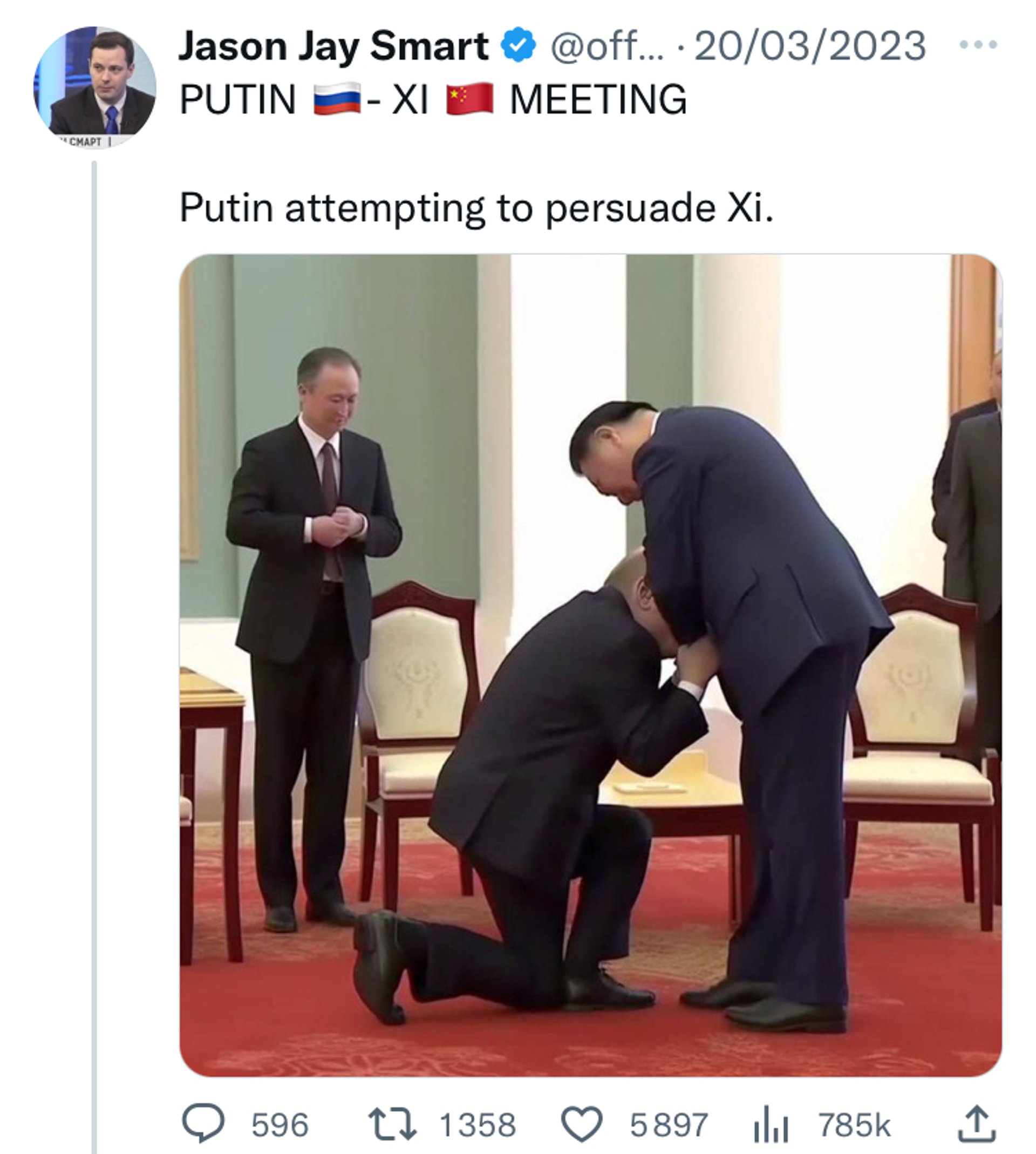Click the share upload icon

click(x=977, y=1123)
